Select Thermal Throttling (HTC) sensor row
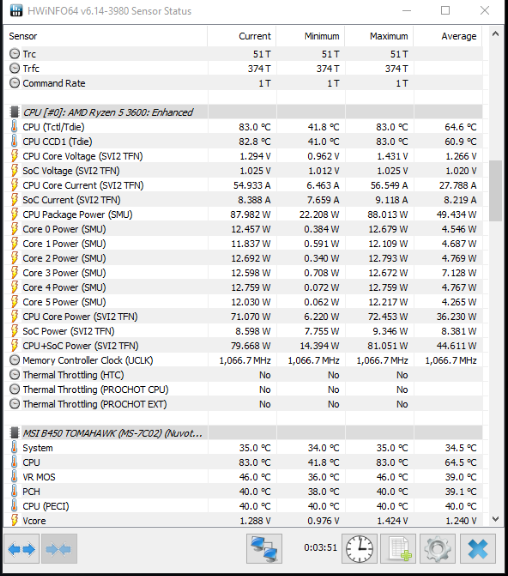 (x=245, y=375)
